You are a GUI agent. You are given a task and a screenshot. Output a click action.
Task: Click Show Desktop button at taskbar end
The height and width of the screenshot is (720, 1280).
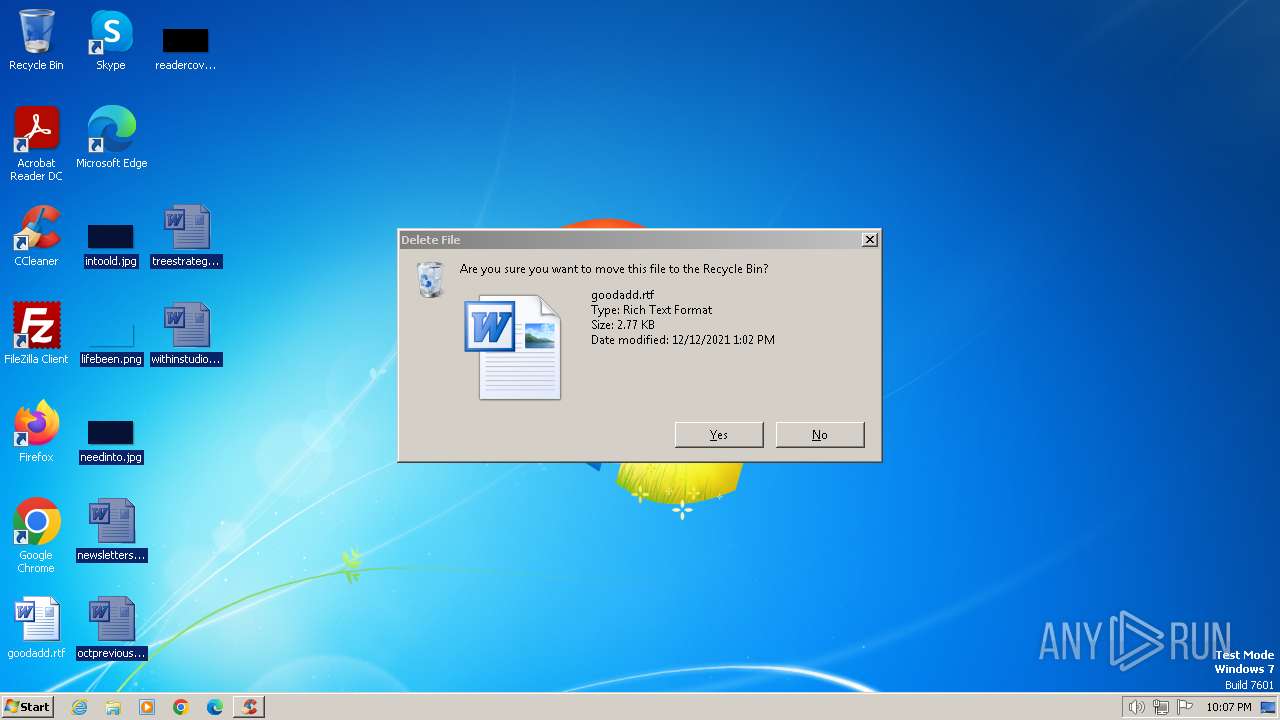click(x=1269, y=707)
